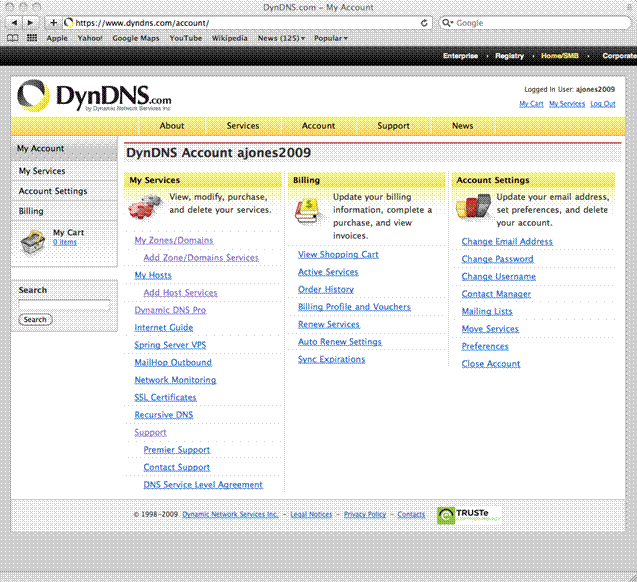Click the browser back arrow

(x=14, y=23)
